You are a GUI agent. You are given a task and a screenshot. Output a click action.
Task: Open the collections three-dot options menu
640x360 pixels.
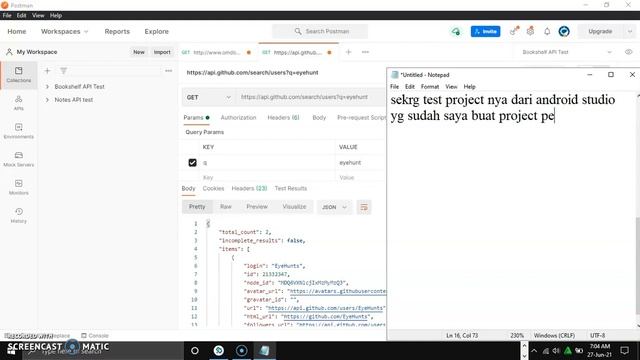coord(168,71)
